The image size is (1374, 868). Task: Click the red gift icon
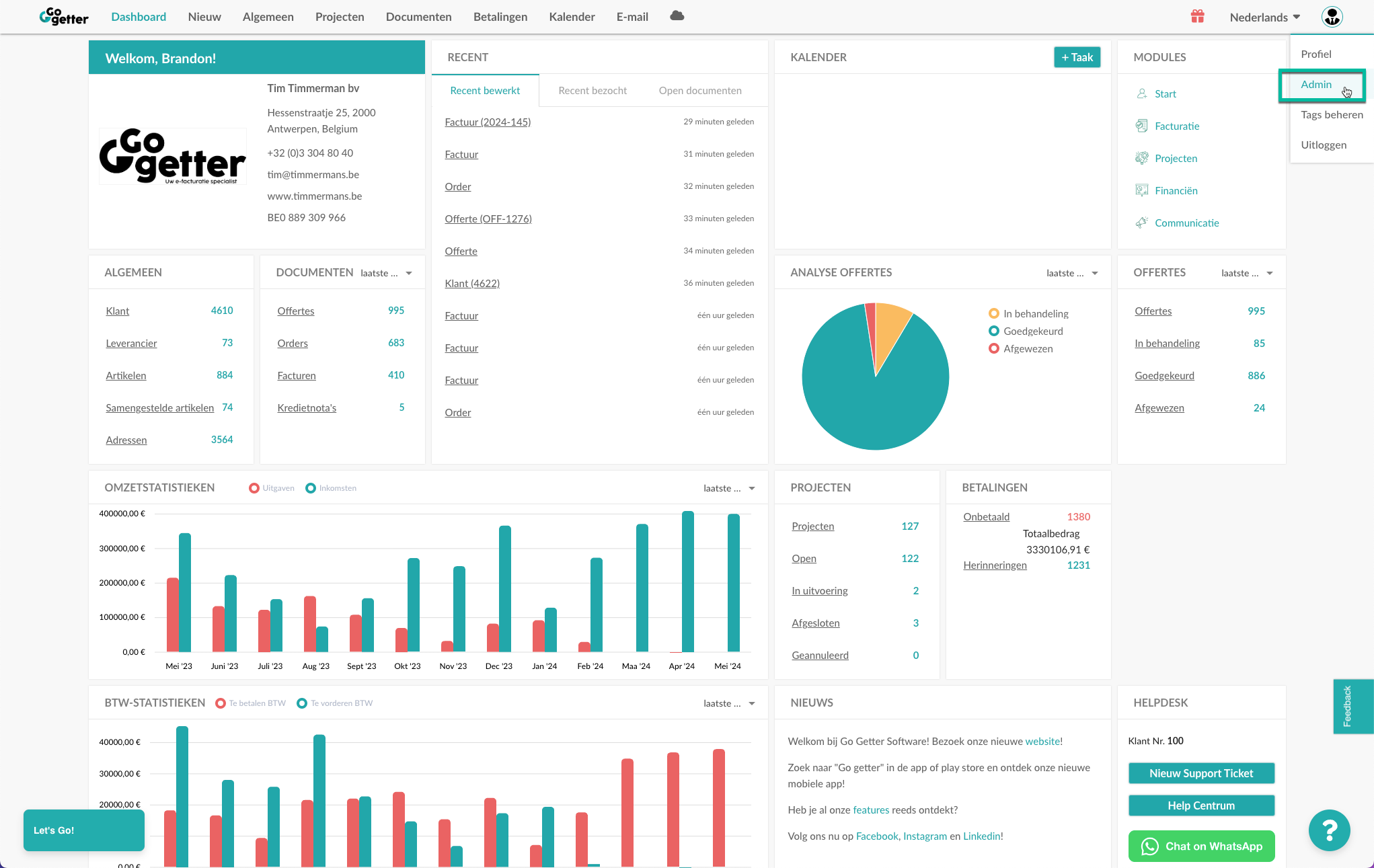click(x=1197, y=17)
